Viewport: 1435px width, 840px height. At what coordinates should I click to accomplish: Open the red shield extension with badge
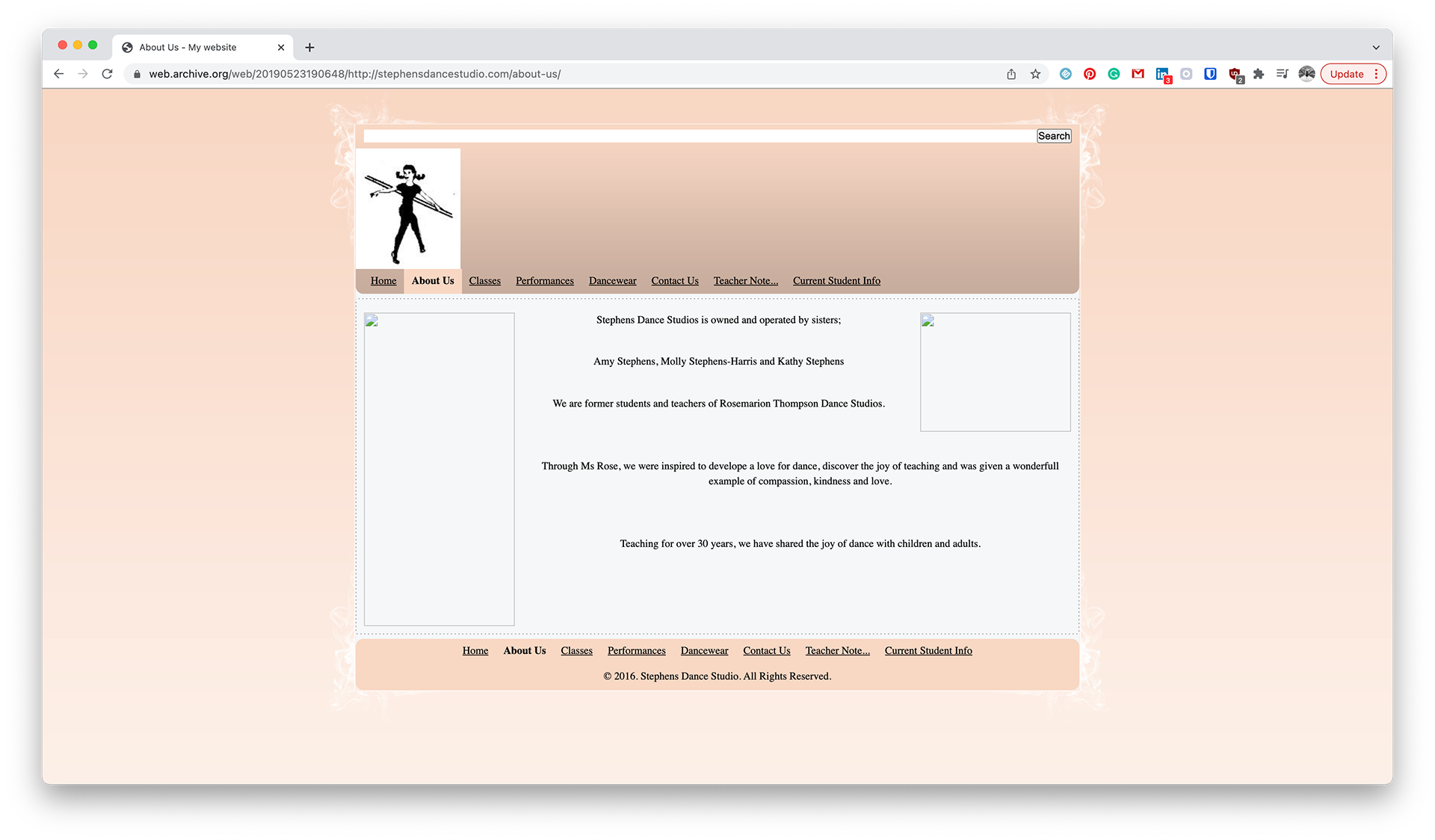coord(1235,74)
